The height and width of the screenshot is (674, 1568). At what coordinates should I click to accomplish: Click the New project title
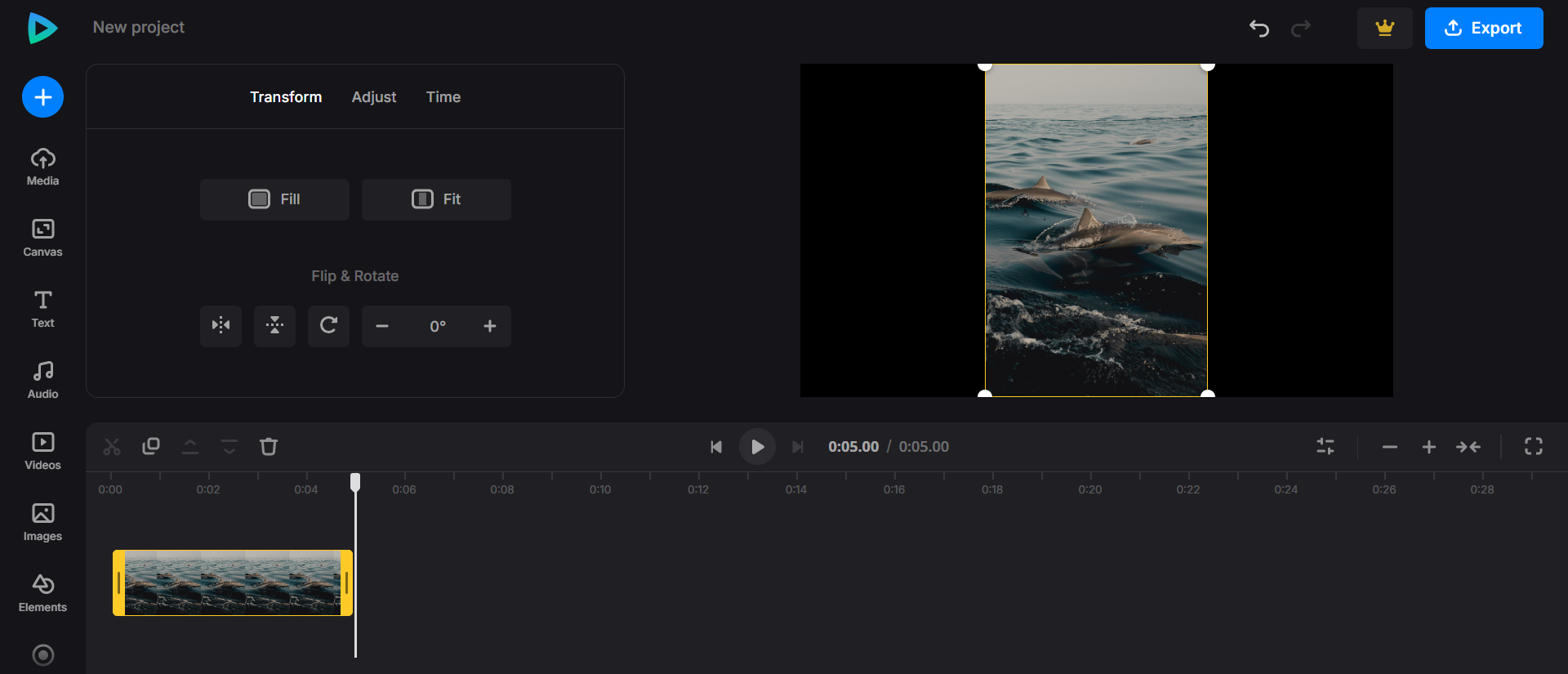(x=139, y=27)
